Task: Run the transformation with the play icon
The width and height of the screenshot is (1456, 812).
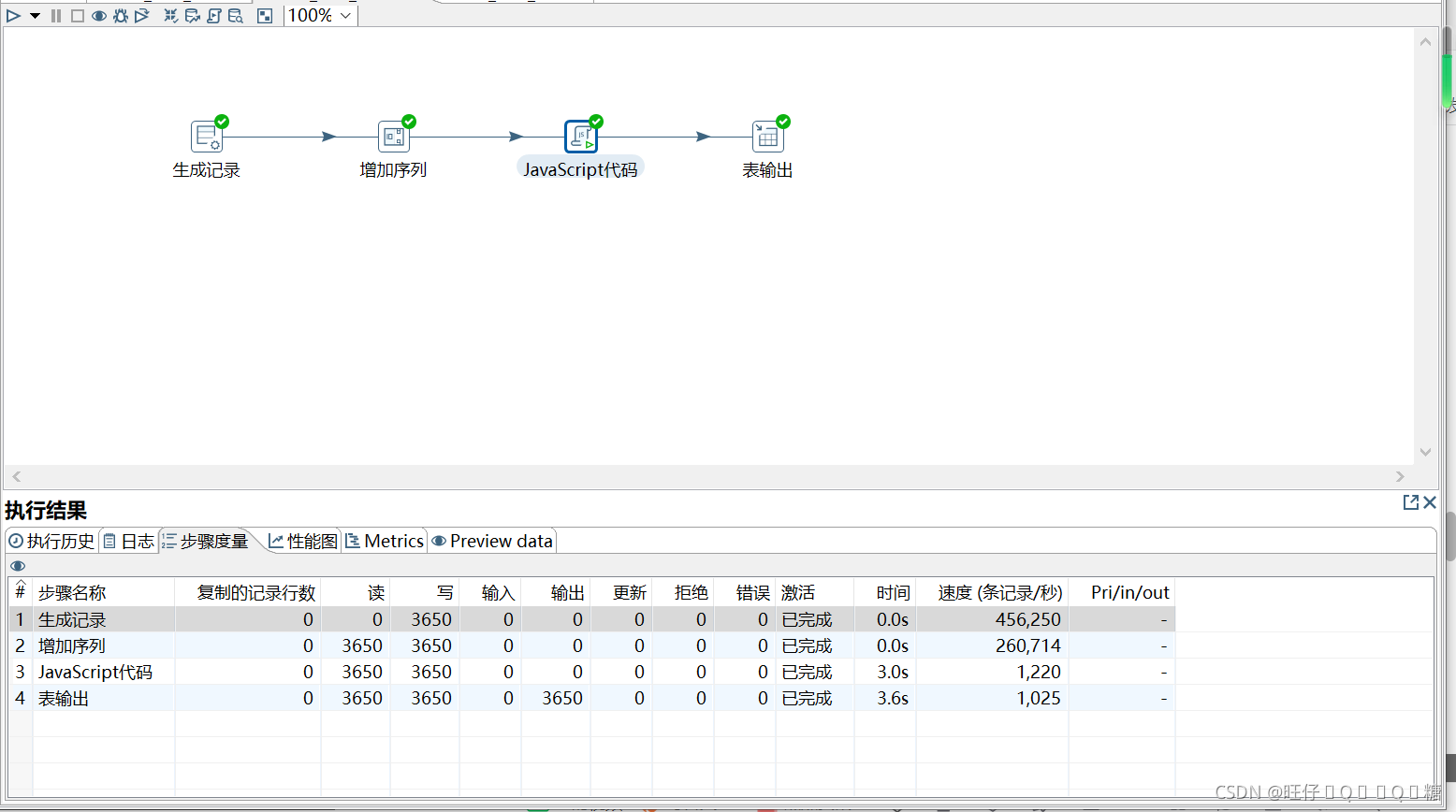Action: pos(13,16)
